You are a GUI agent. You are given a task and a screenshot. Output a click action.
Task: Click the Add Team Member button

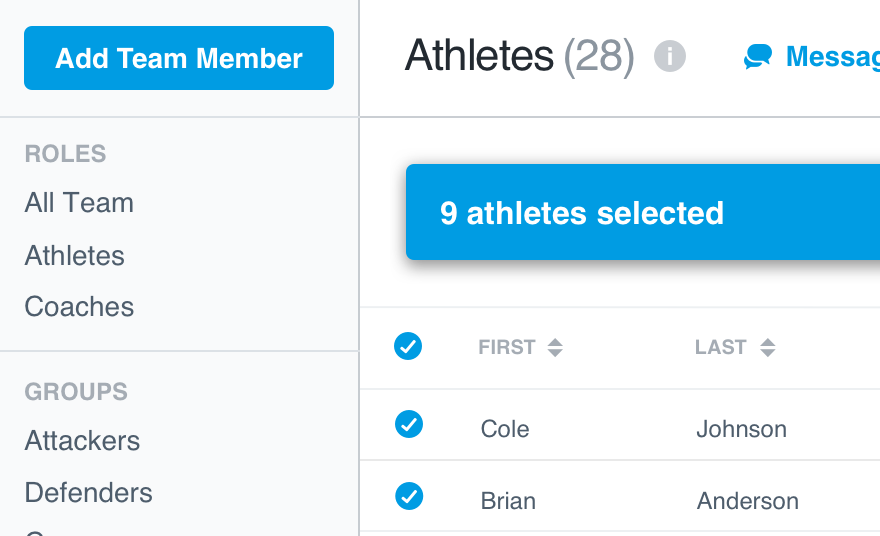(179, 58)
